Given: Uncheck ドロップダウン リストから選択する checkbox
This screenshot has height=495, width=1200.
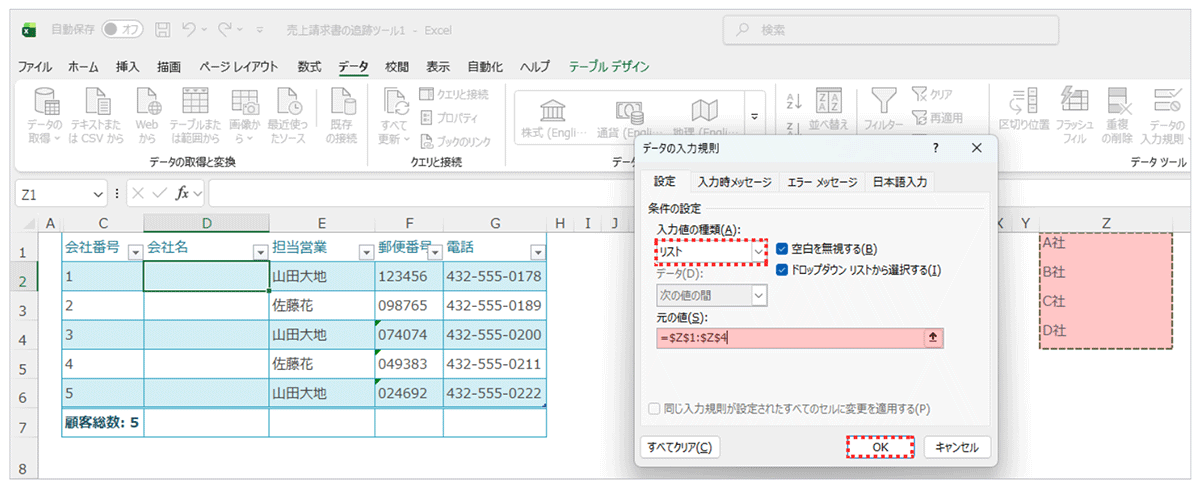Looking at the screenshot, I should (x=782, y=269).
